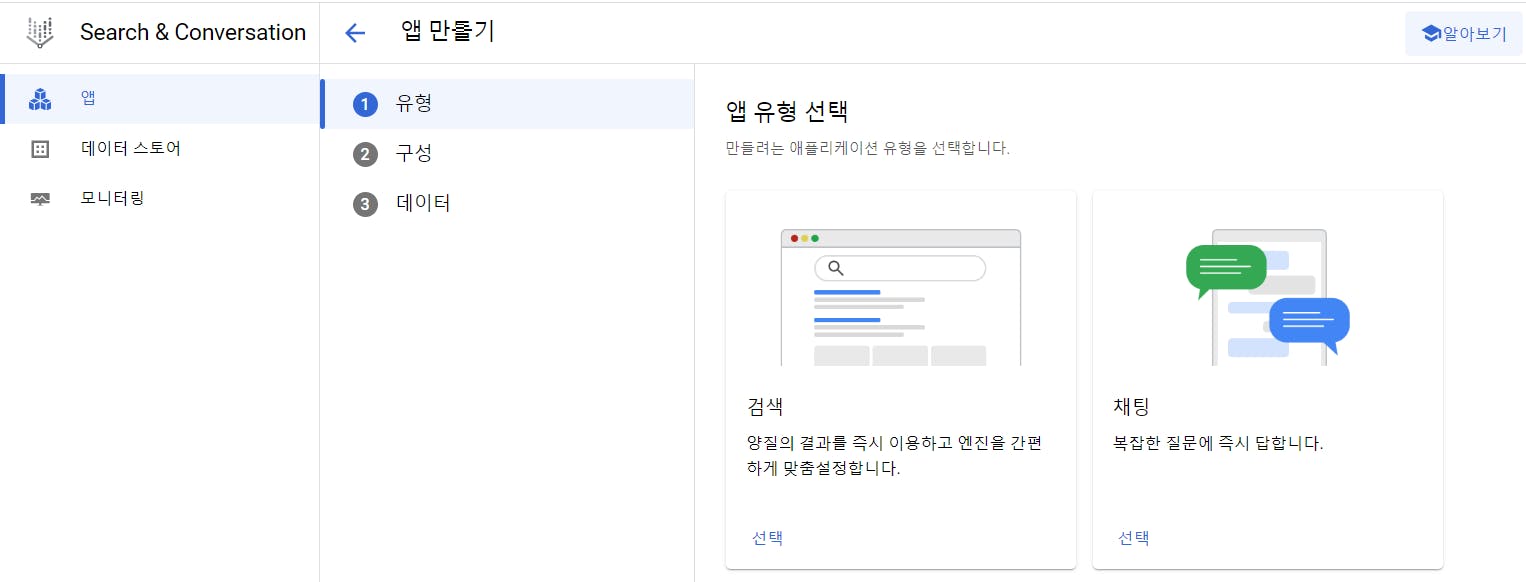Click the text 만들려는 애플리케이션 유형을 선택합니다.
The image size is (1526, 582).
coord(868,149)
